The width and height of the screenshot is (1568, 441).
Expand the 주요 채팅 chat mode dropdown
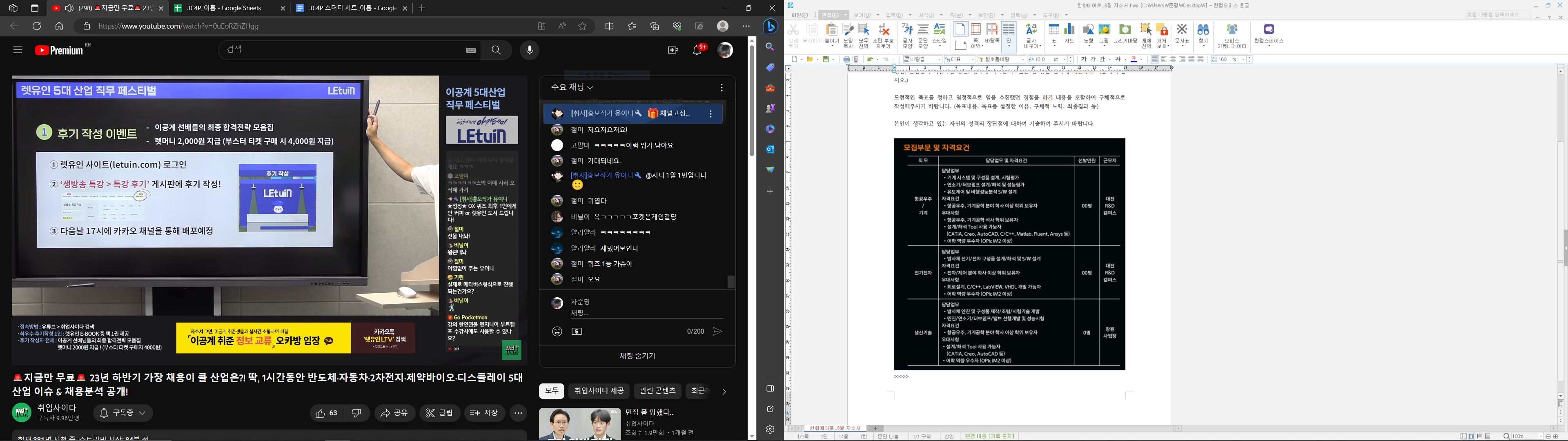tap(572, 88)
